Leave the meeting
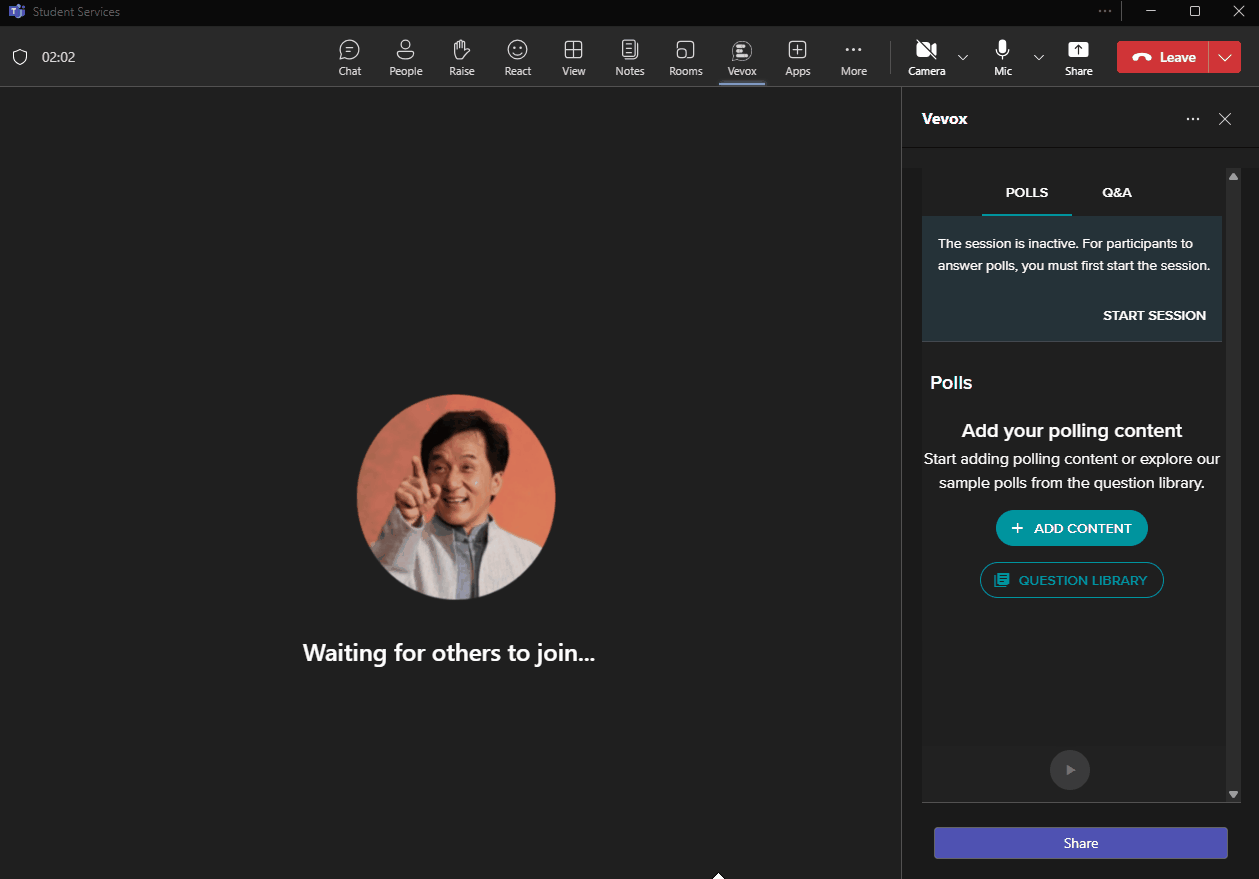The height and width of the screenshot is (879, 1259). click(x=1163, y=57)
